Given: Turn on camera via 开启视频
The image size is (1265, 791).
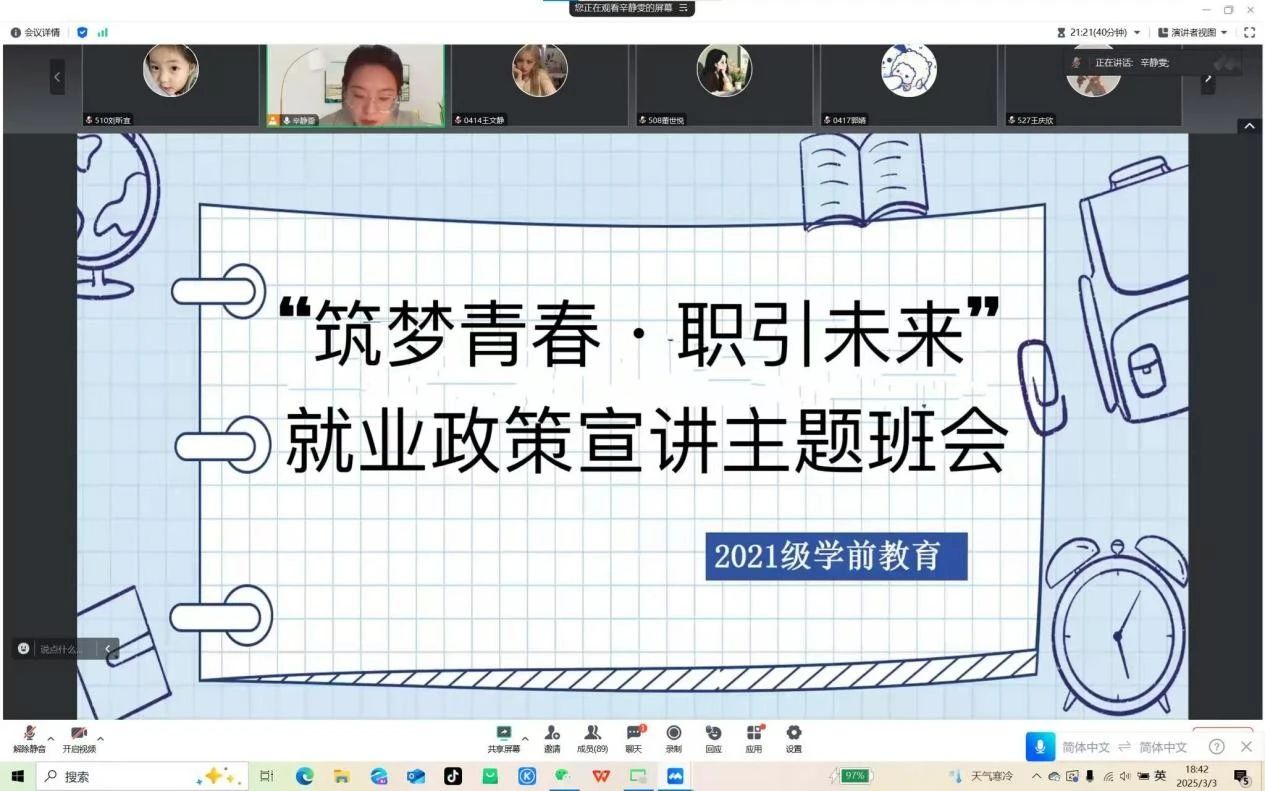Looking at the screenshot, I should point(79,735).
